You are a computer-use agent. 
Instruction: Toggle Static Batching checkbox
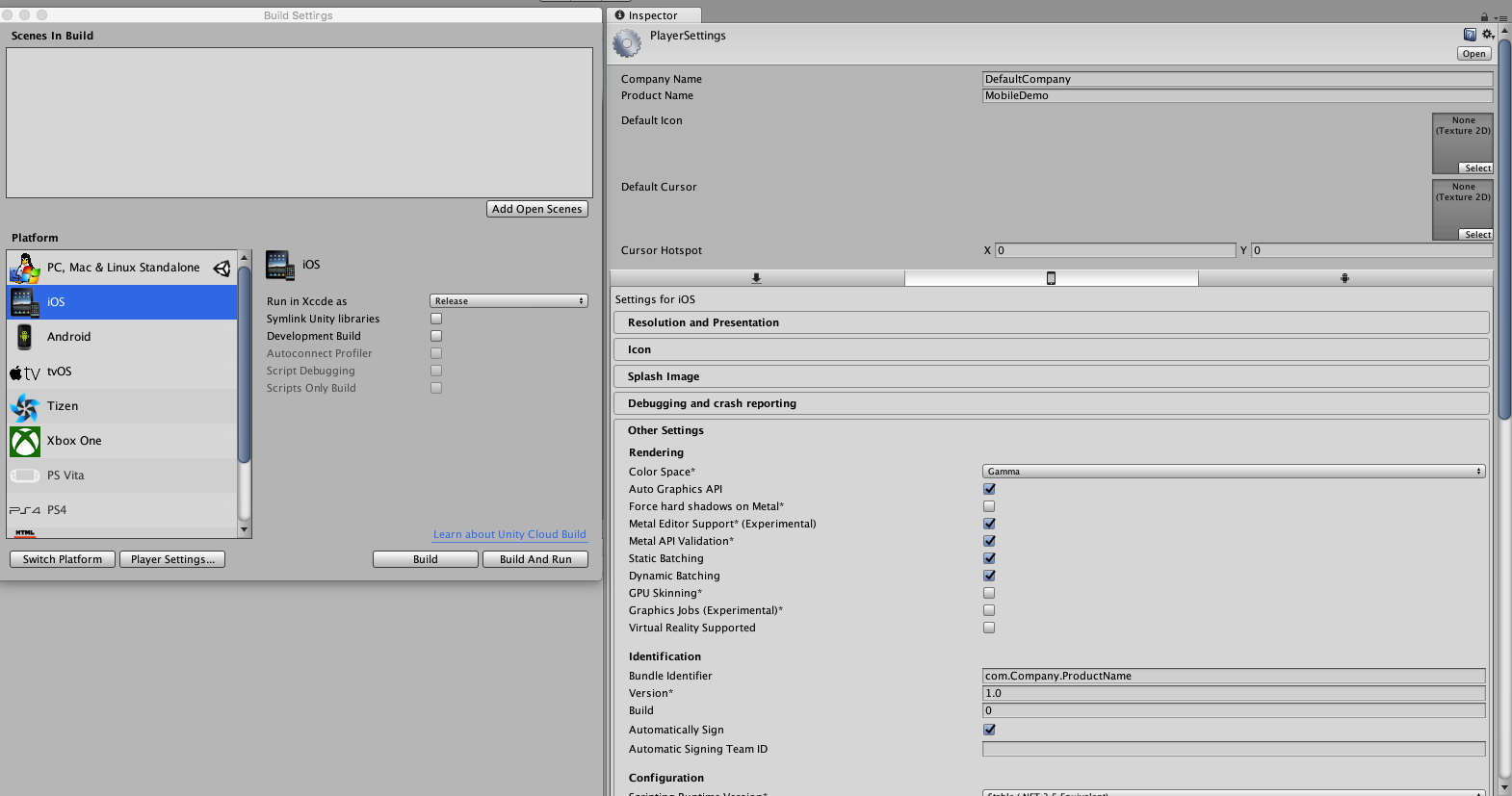pyautogui.click(x=989, y=558)
